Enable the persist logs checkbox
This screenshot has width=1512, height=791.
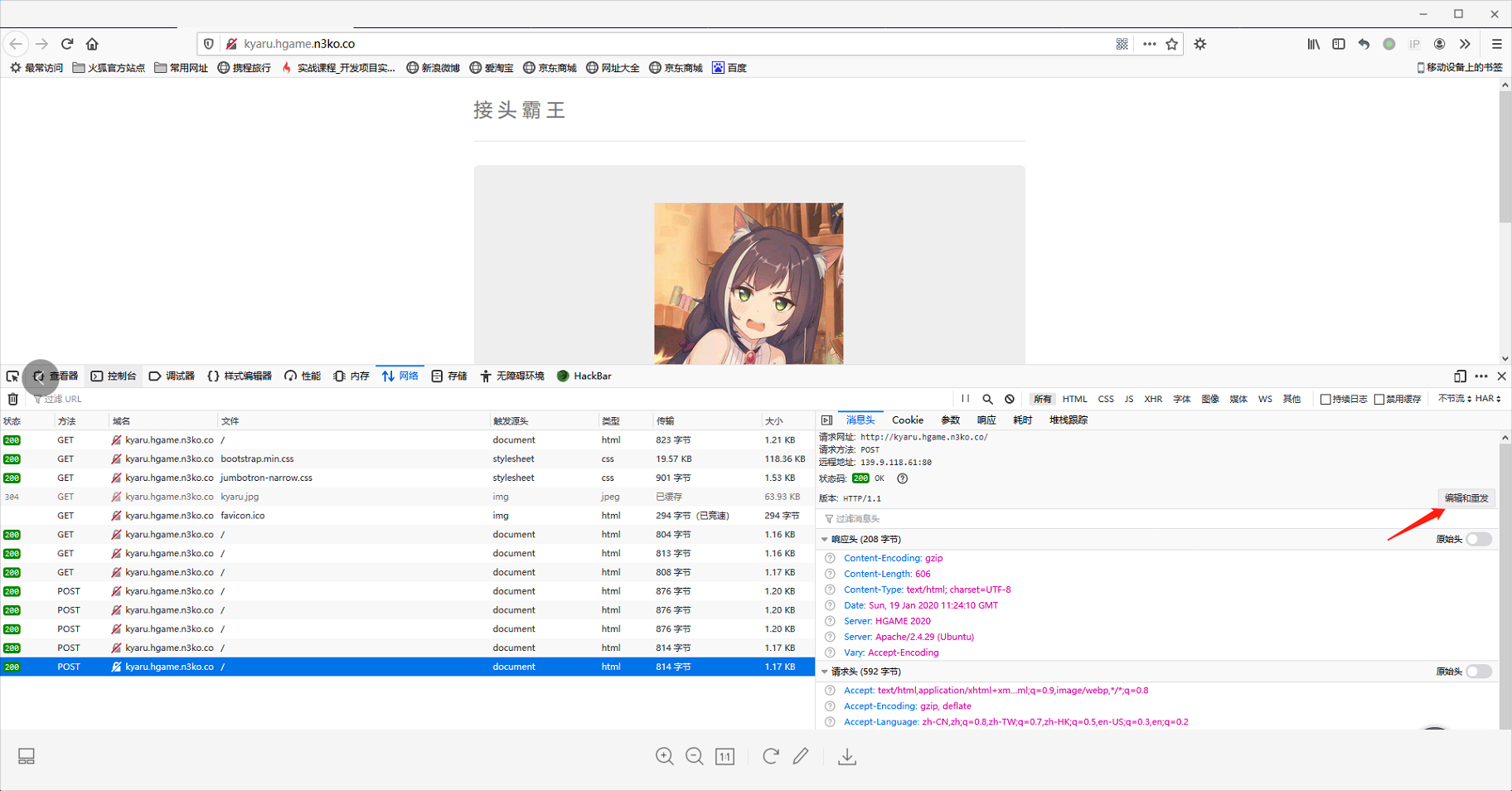point(1325,400)
